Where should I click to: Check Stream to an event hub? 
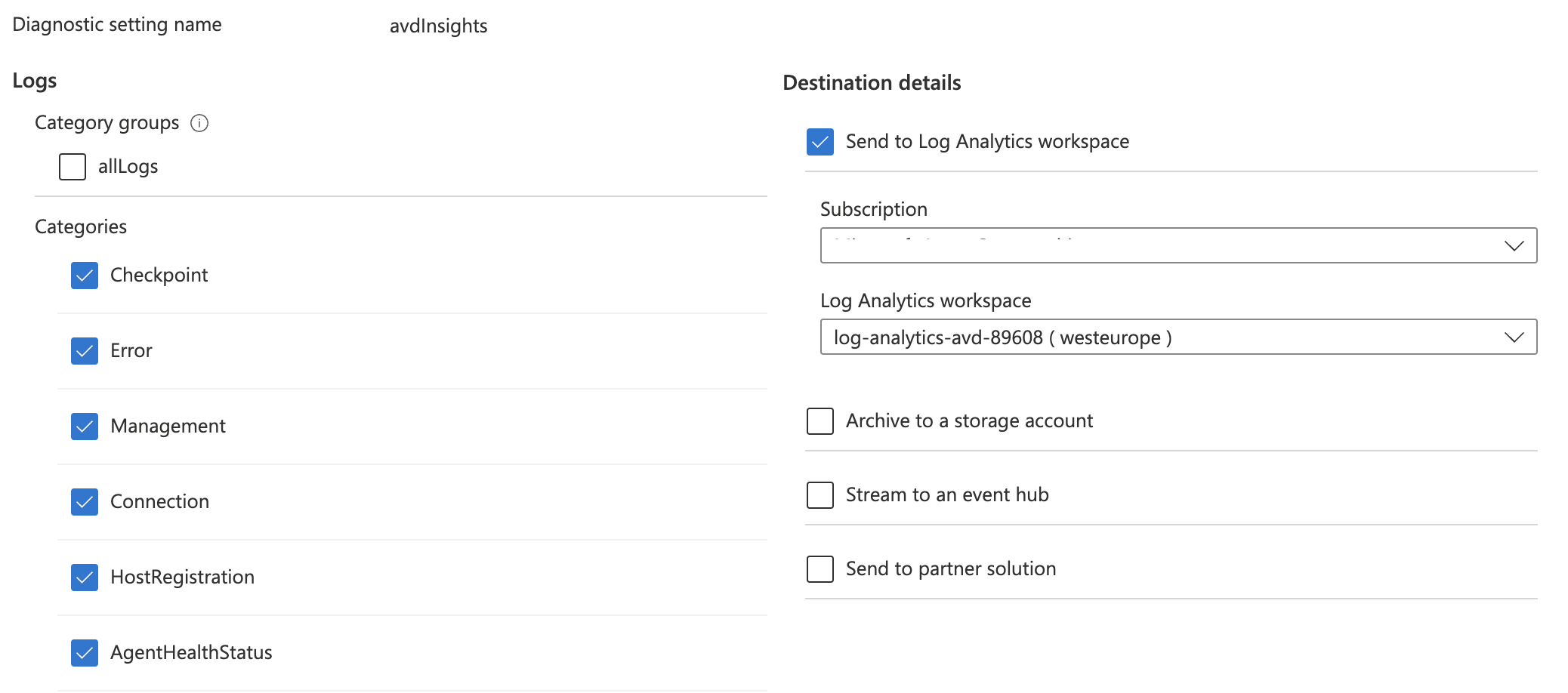819,495
